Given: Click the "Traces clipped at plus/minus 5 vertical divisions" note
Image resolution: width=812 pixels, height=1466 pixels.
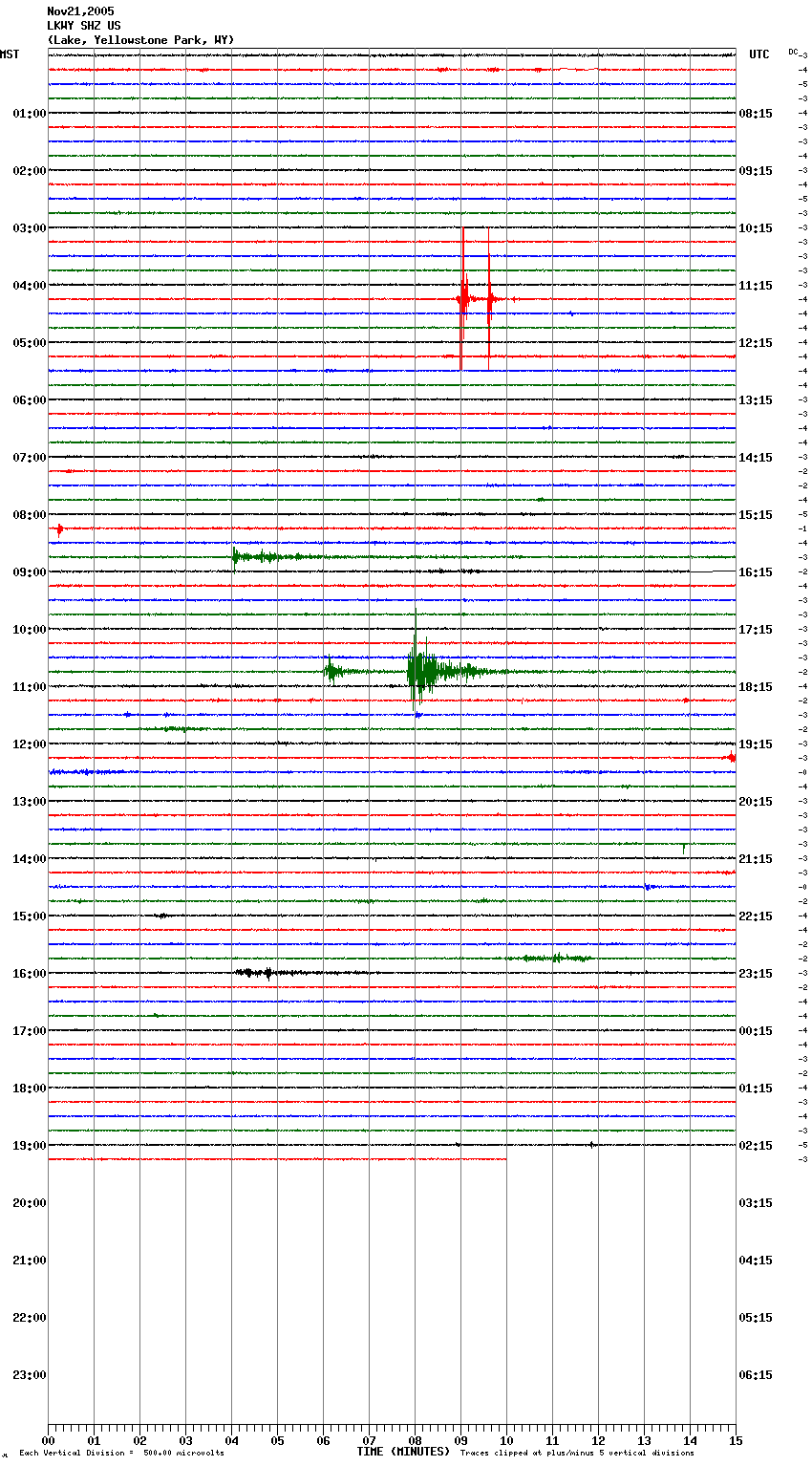Looking at the screenshot, I should (577, 1454).
